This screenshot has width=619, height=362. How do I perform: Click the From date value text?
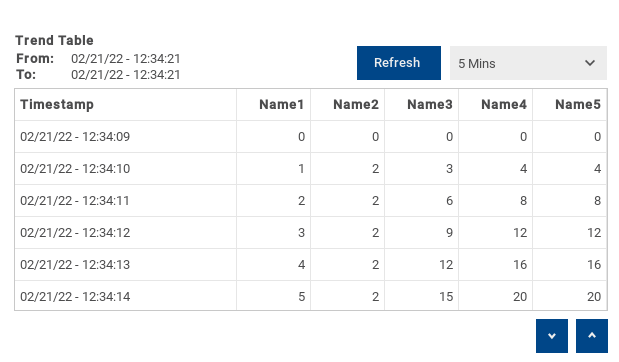coord(126,59)
